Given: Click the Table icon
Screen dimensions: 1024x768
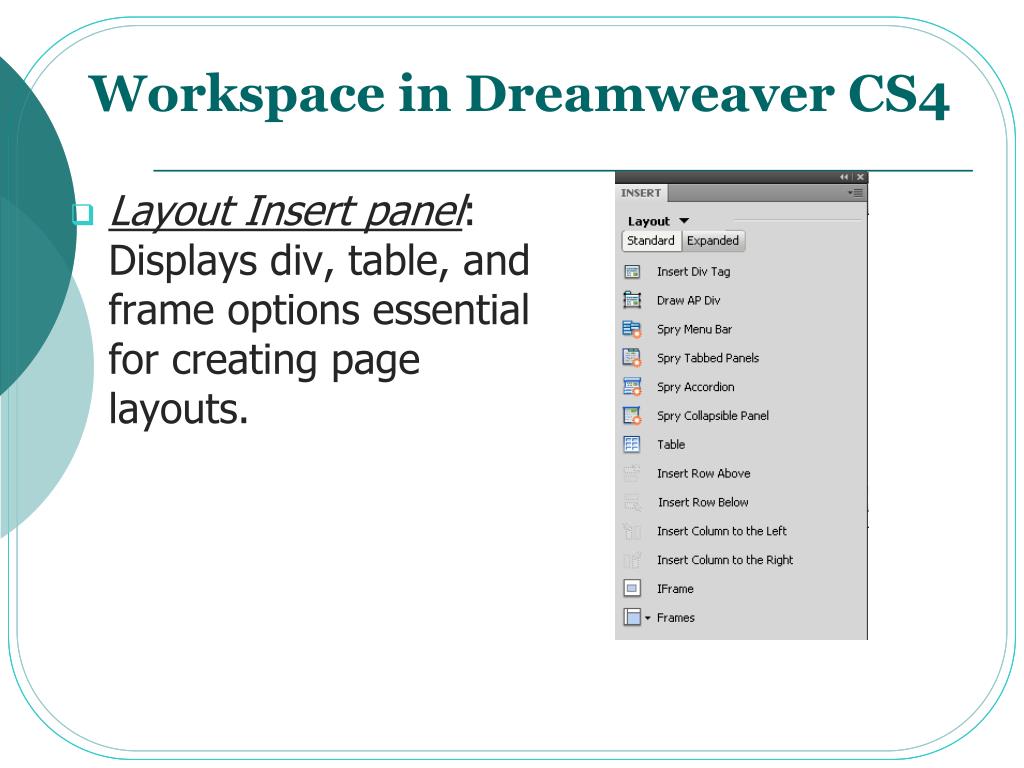Looking at the screenshot, I should 632,445.
